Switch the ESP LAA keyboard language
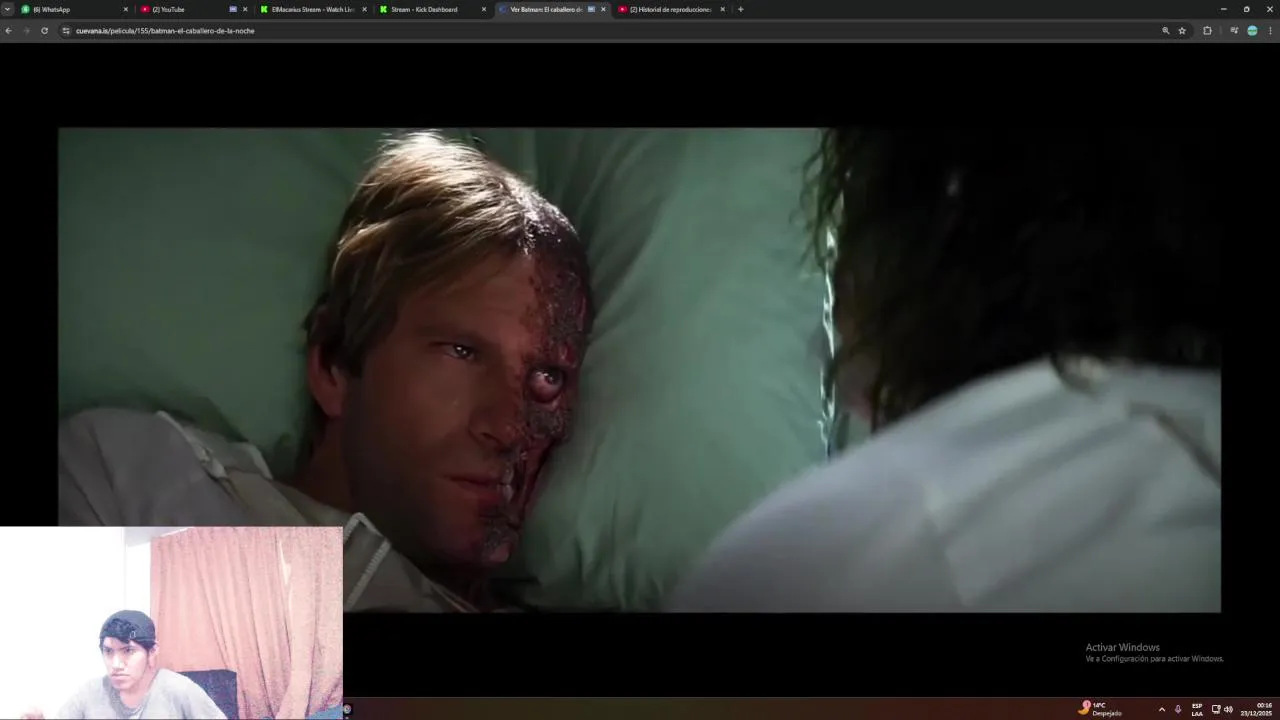This screenshot has width=1280, height=720. [x=1197, y=709]
